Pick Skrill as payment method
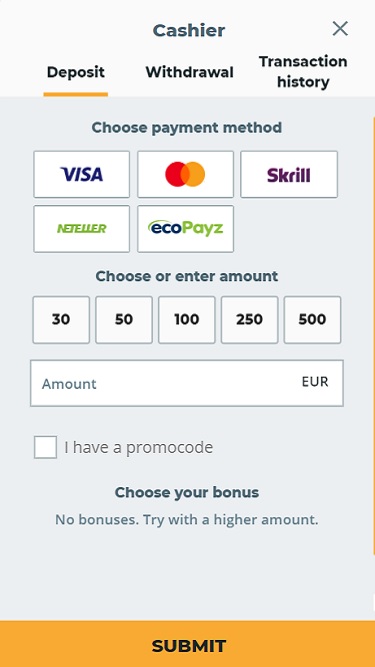 point(289,174)
